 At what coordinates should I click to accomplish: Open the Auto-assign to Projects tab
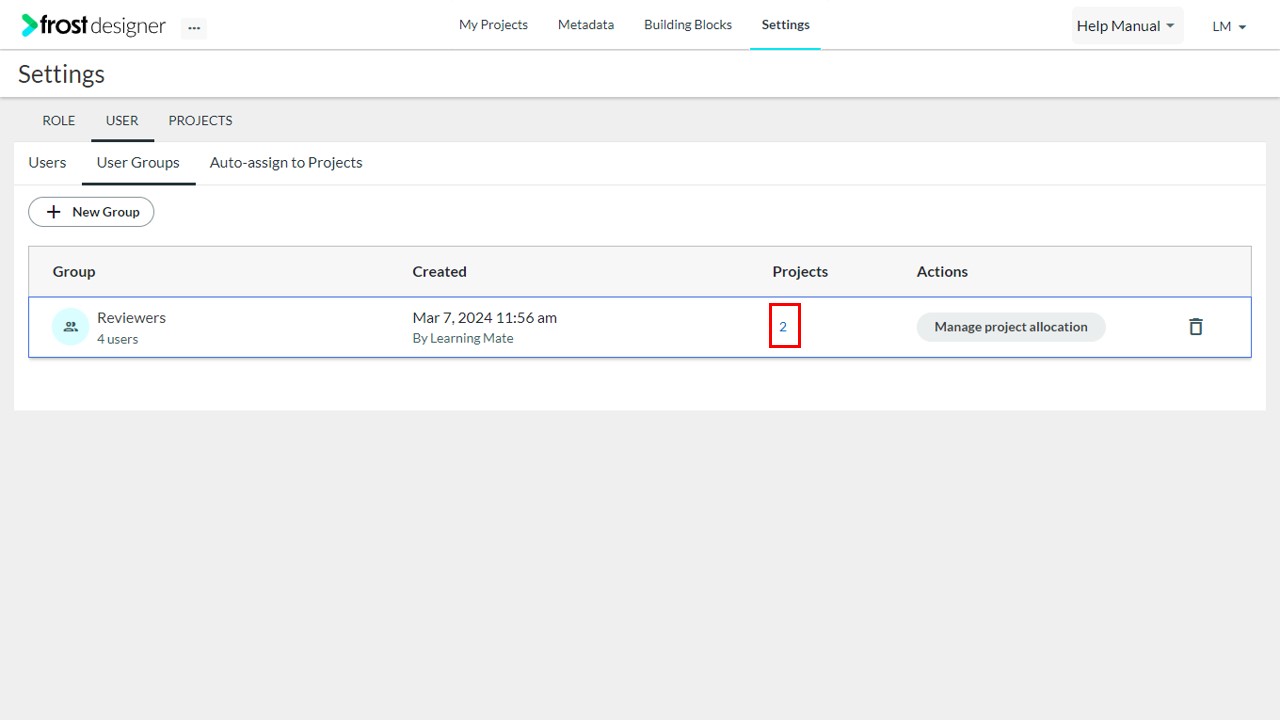click(x=286, y=163)
